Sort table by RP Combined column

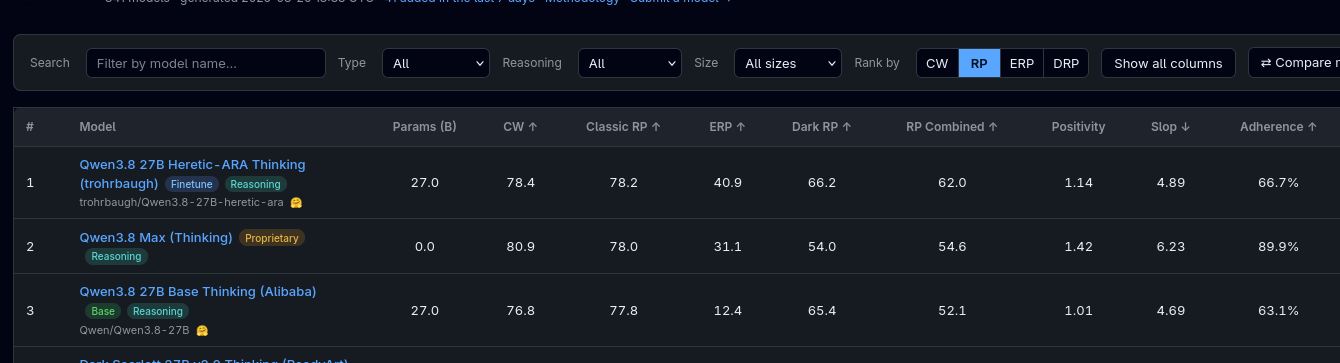(952, 127)
